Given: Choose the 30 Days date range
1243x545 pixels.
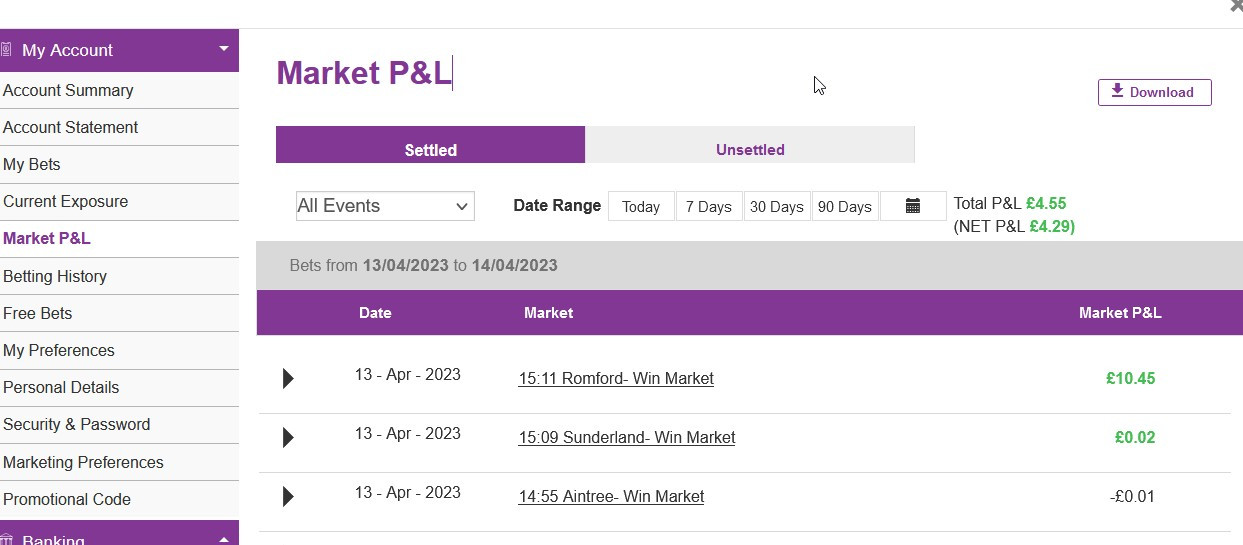Looking at the screenshot, I should click(777, 207).
